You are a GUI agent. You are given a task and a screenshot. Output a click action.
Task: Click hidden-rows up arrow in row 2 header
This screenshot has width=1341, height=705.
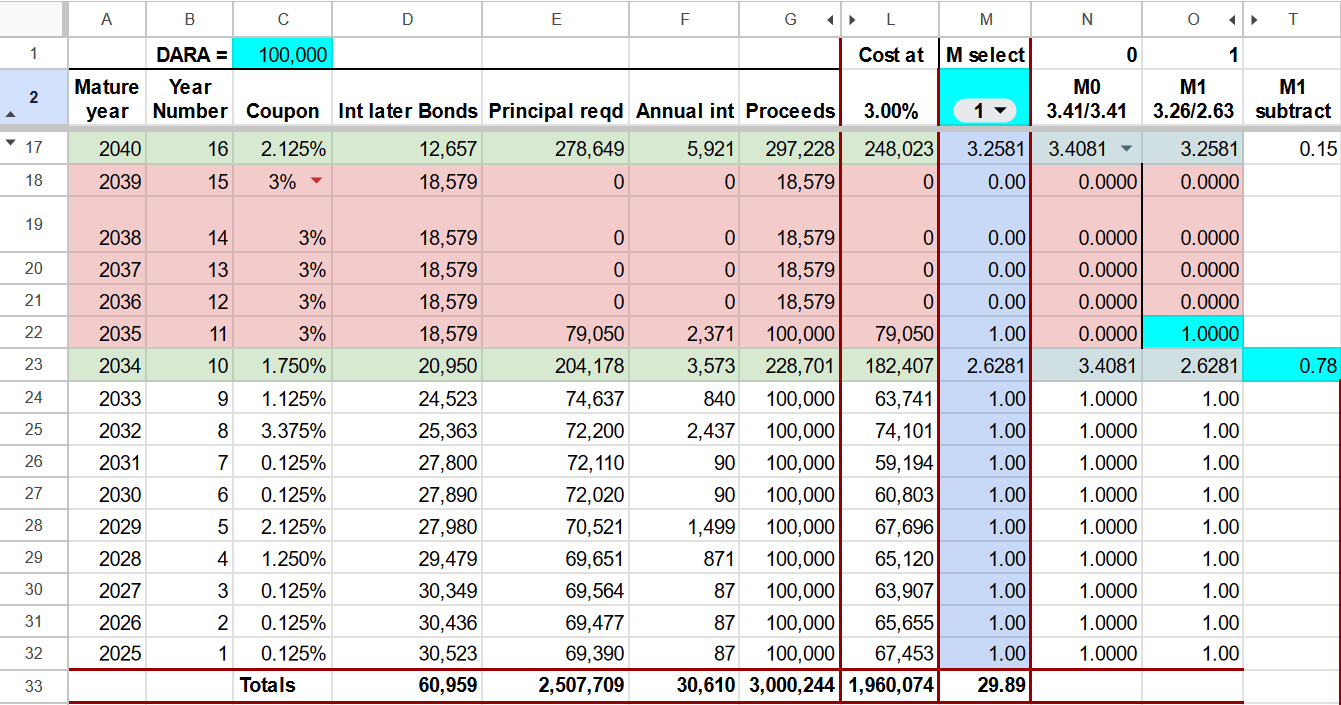point(11,116)
